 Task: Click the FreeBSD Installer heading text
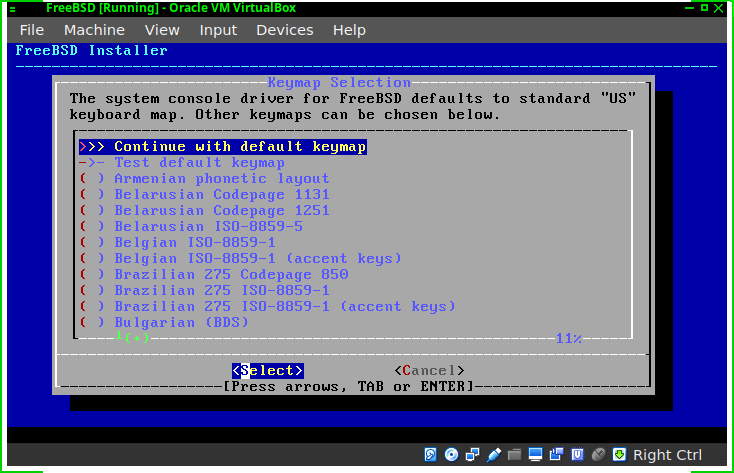click(91, 50)
